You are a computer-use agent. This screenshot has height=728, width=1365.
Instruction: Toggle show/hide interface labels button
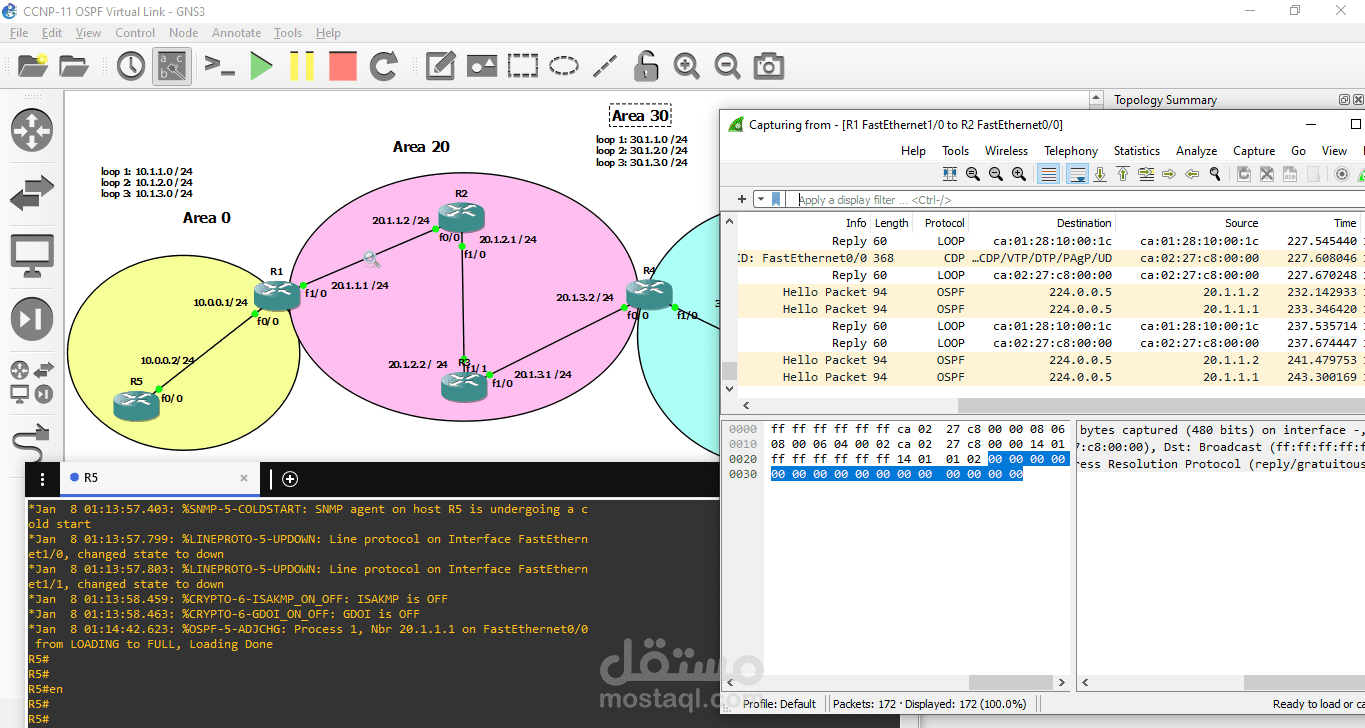[171, 67]
